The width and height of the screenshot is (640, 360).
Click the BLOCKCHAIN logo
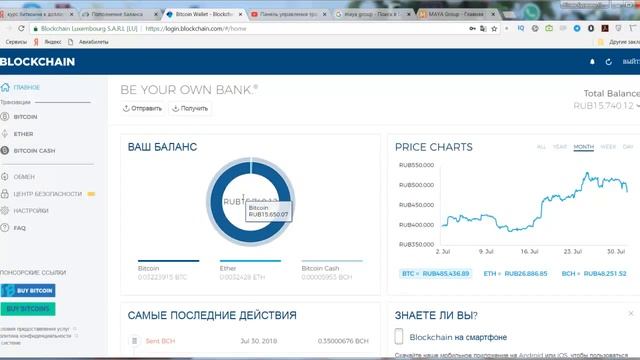coord(38,62)
